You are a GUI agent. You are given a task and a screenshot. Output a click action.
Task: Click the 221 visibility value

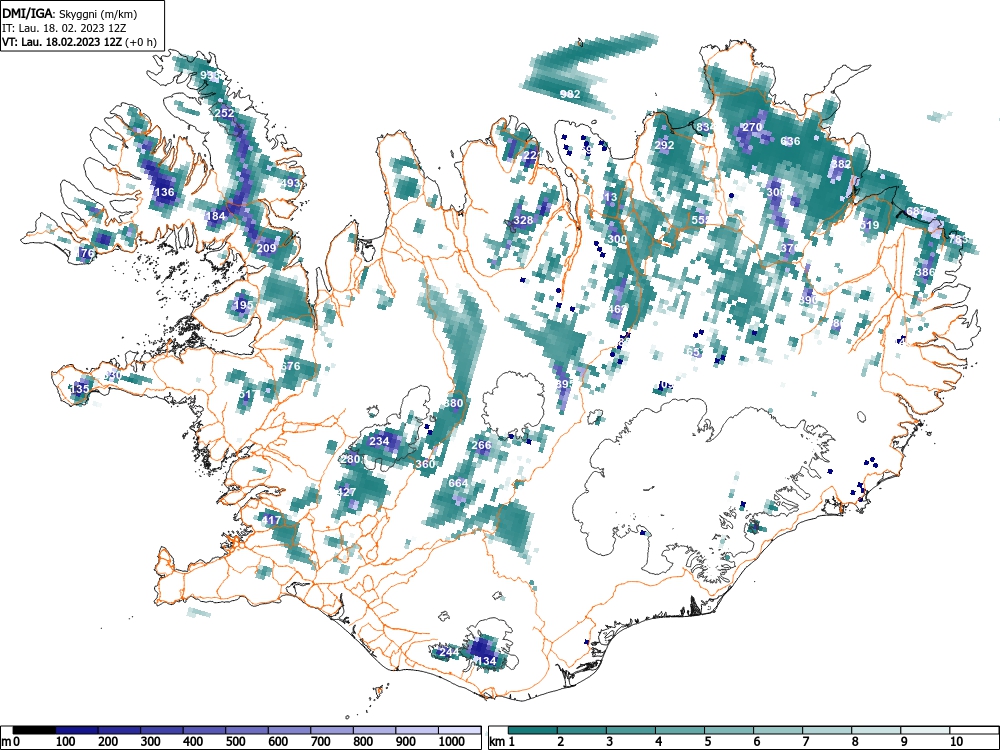532,155
